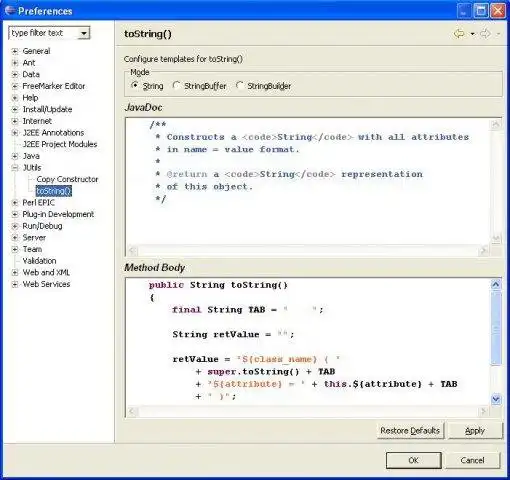The width and height of the screenshot is (510, 480).
Task: Click the Method Body vertical scroll thumb
Action: click(x=496, y=327)
